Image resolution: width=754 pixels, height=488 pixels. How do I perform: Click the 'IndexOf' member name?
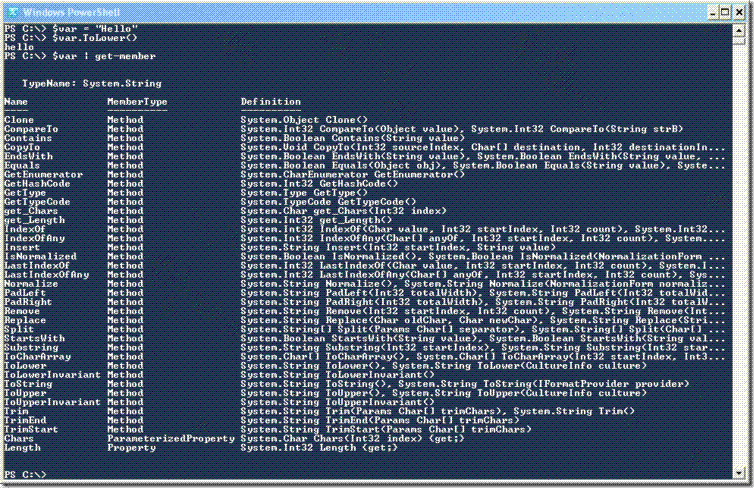pos(25,229)
